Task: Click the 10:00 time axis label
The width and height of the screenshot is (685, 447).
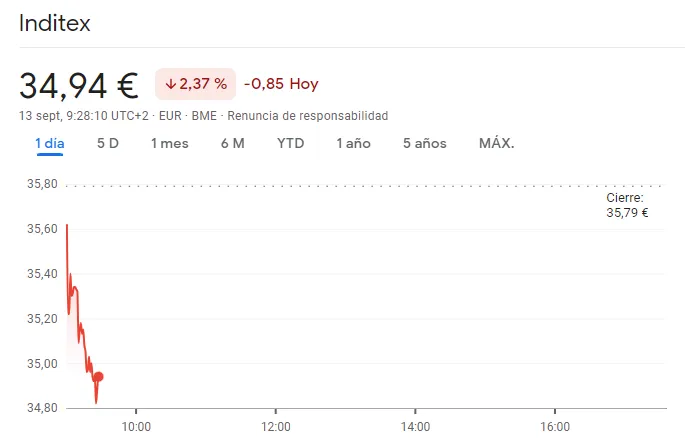Action: coord(136,426)
